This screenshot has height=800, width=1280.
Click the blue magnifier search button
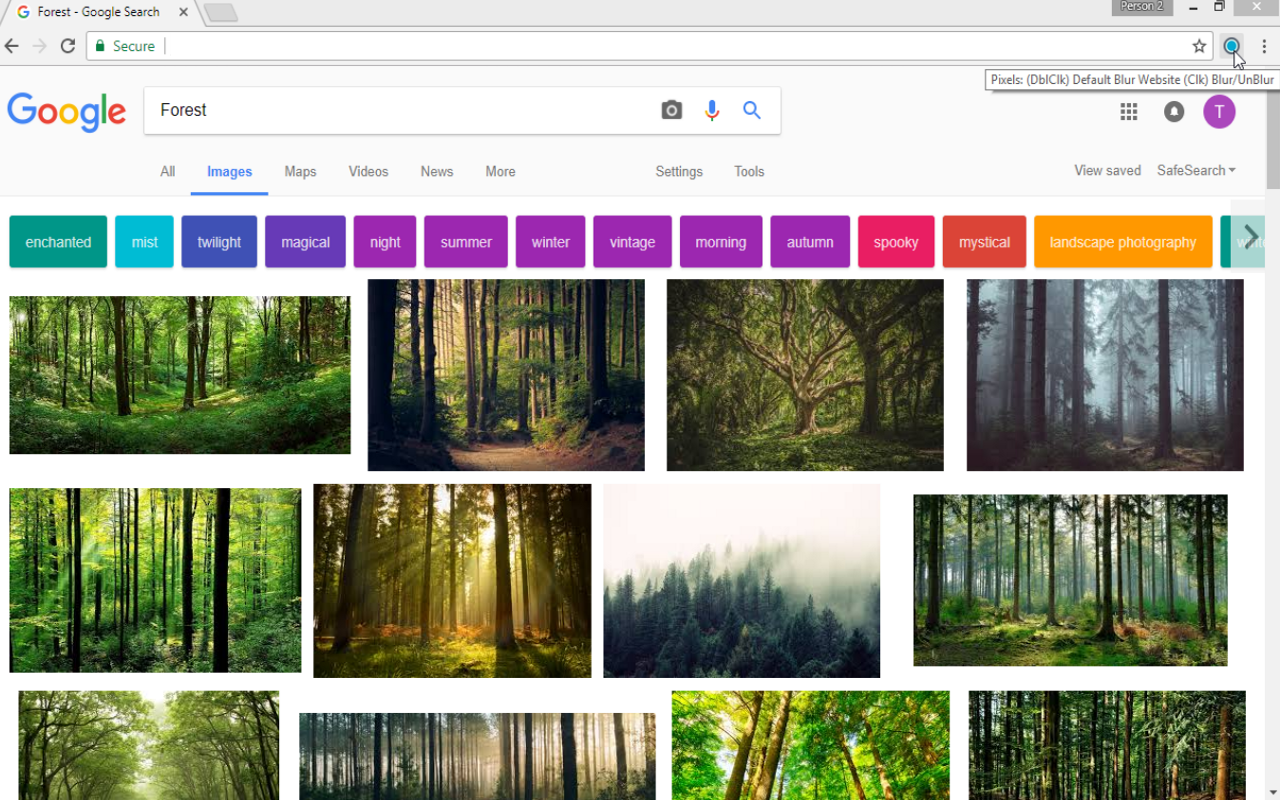pos(752,110)
